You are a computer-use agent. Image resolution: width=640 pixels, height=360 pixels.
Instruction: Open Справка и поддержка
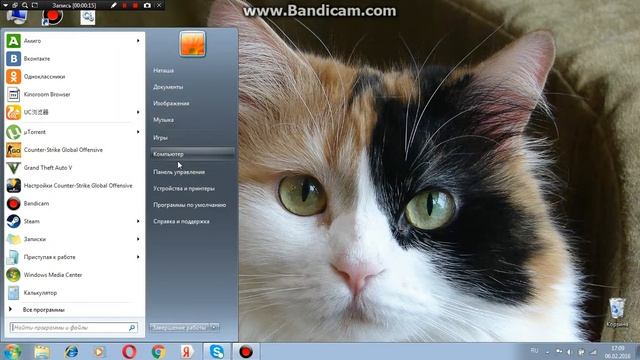[x=181, y=222]
